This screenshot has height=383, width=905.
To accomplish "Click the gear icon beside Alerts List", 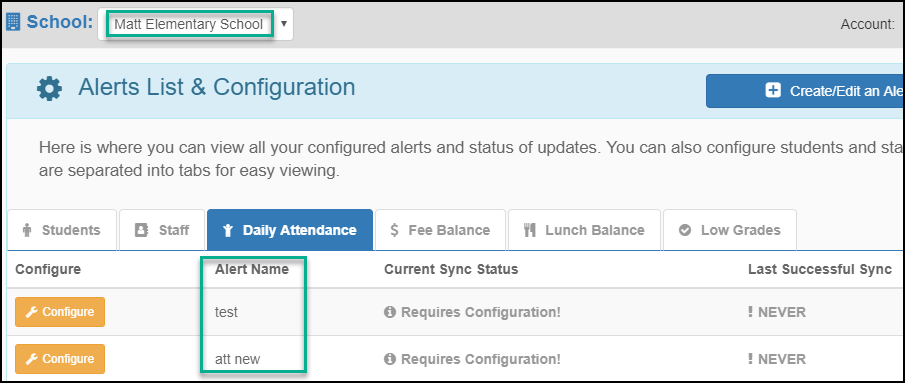I will click(x=49, y=89).
